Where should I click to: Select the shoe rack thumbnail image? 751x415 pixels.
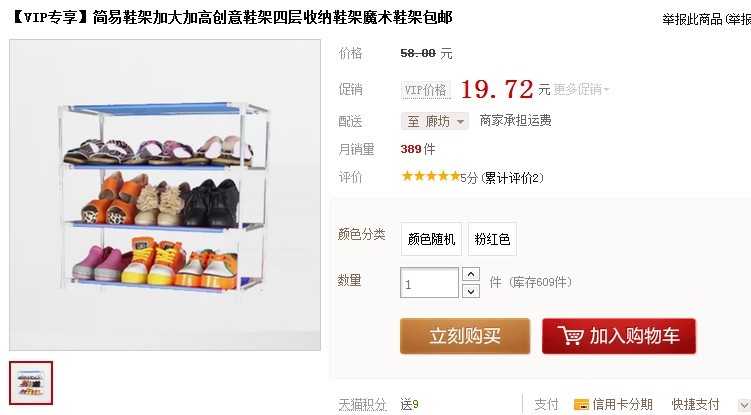tap(31, 383)
